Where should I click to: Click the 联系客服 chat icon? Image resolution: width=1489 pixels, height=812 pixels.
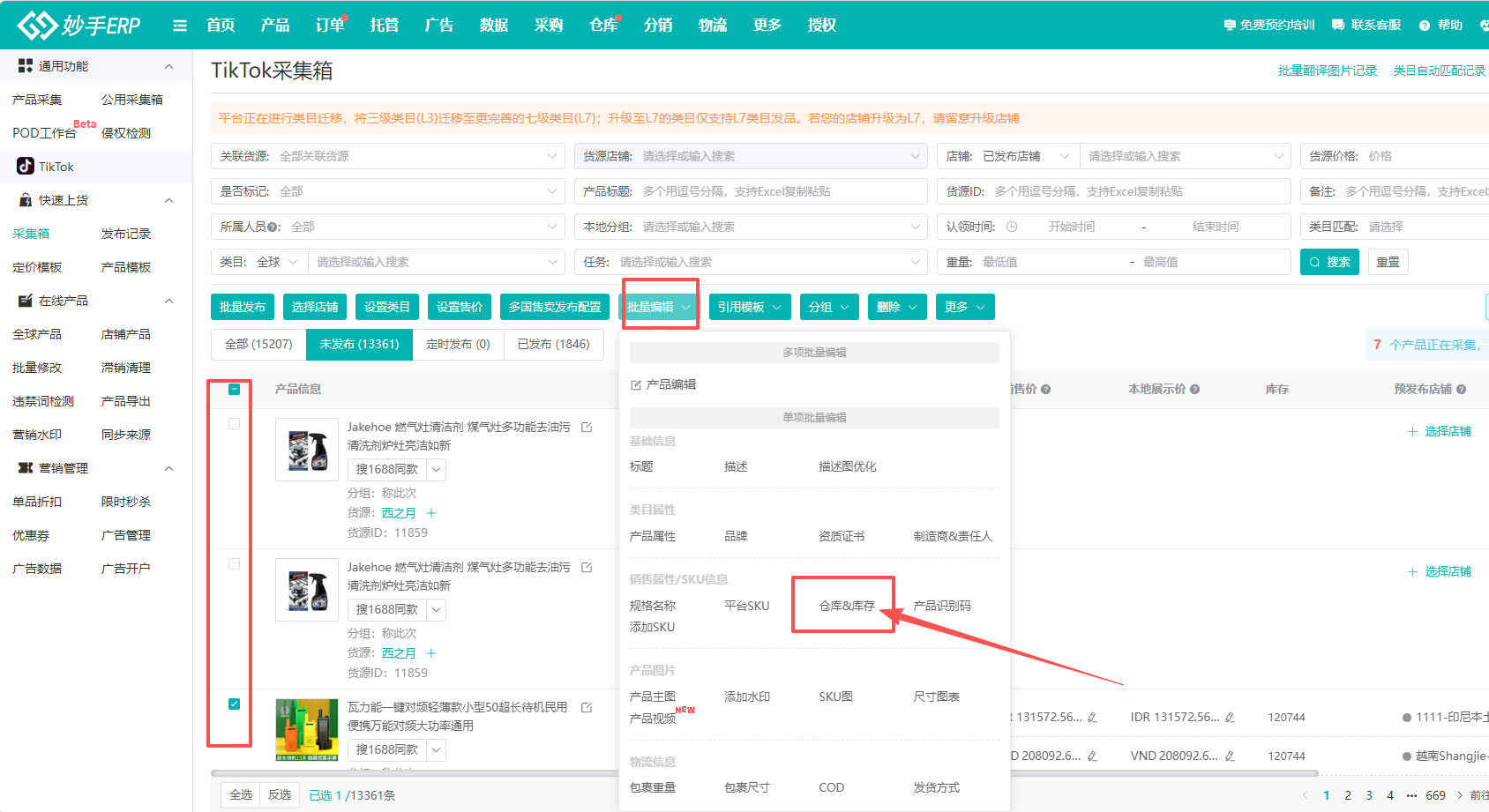(x=1338, y=26)
